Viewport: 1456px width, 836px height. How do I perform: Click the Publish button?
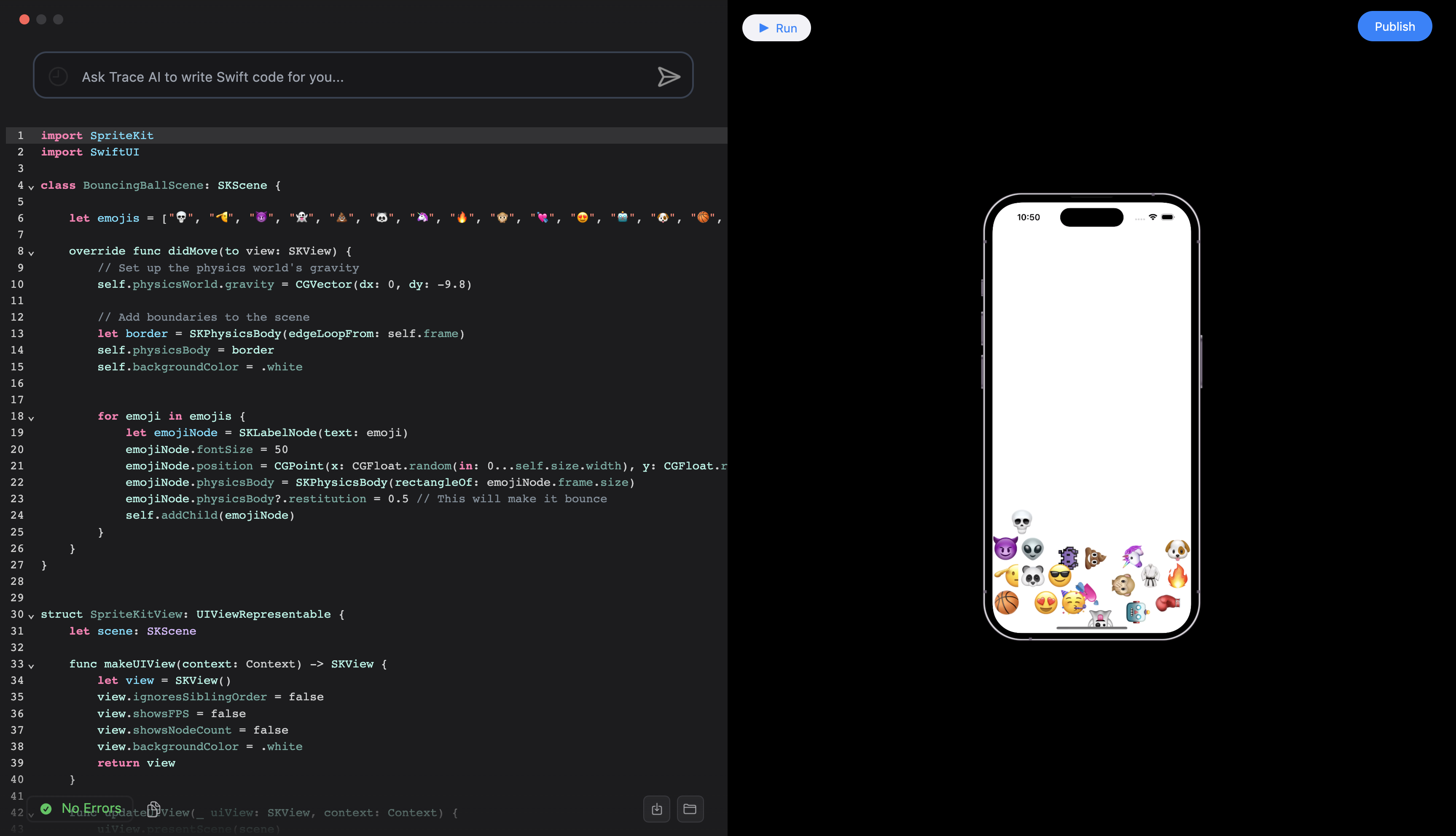click(x=1394, y=27)
